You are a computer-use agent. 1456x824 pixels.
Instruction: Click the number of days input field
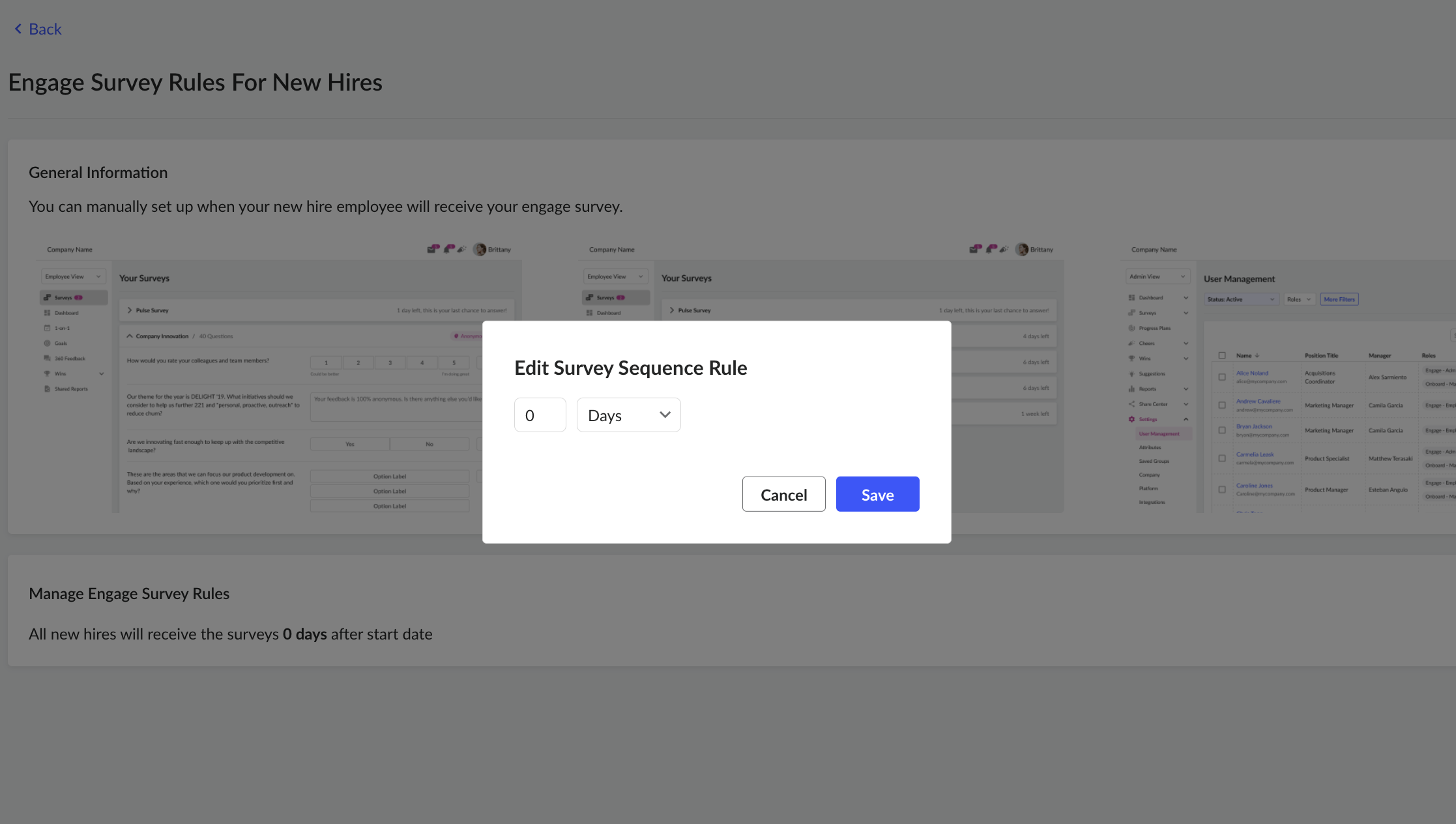pos(540,415)
